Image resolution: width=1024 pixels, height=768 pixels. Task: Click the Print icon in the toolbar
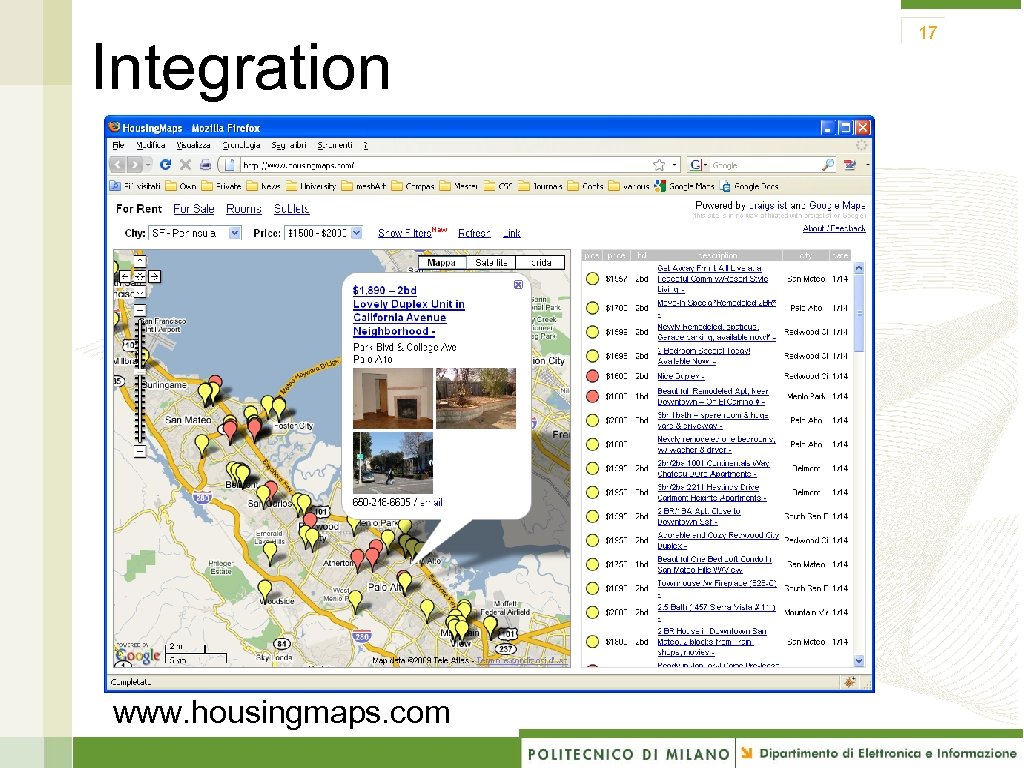point(205,164)
